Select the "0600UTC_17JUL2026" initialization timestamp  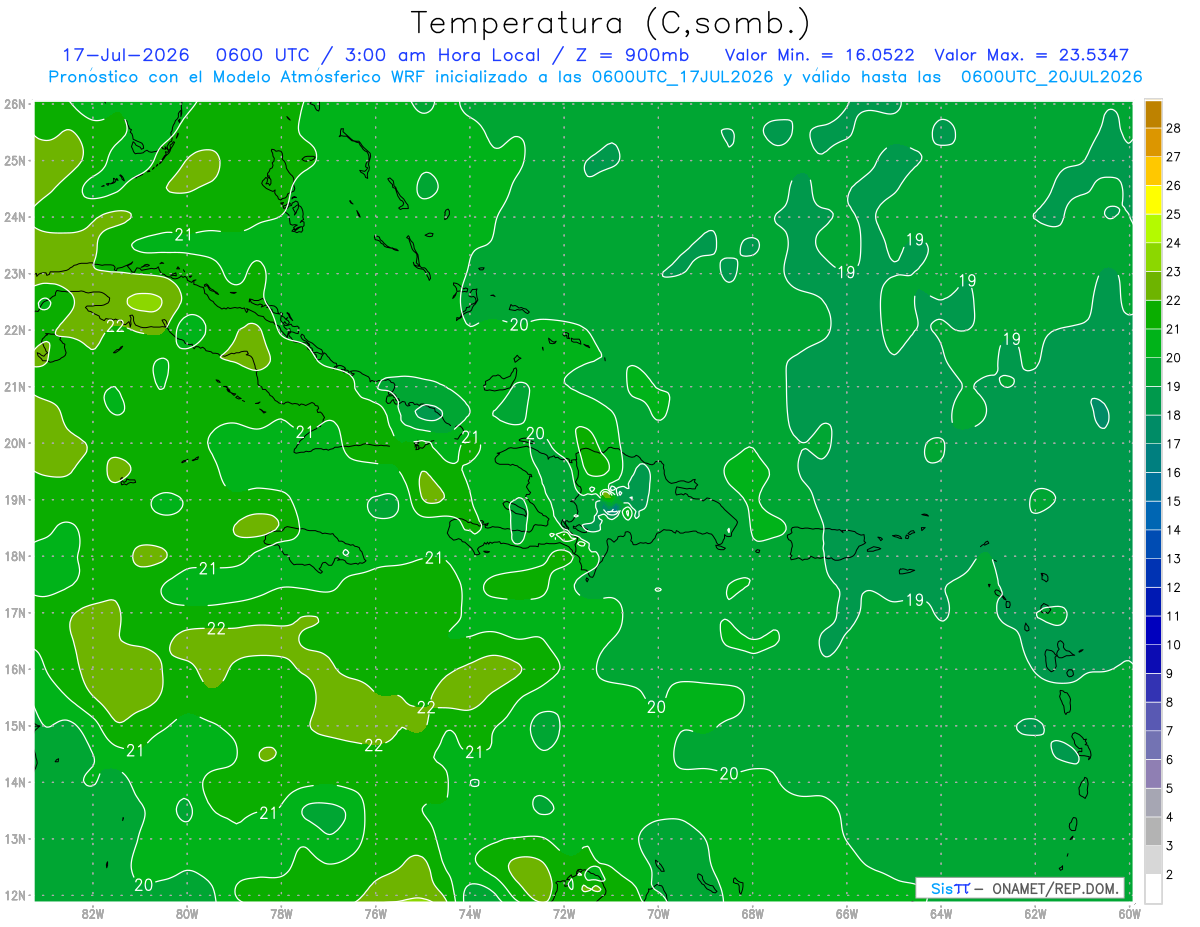click(682, 77)
